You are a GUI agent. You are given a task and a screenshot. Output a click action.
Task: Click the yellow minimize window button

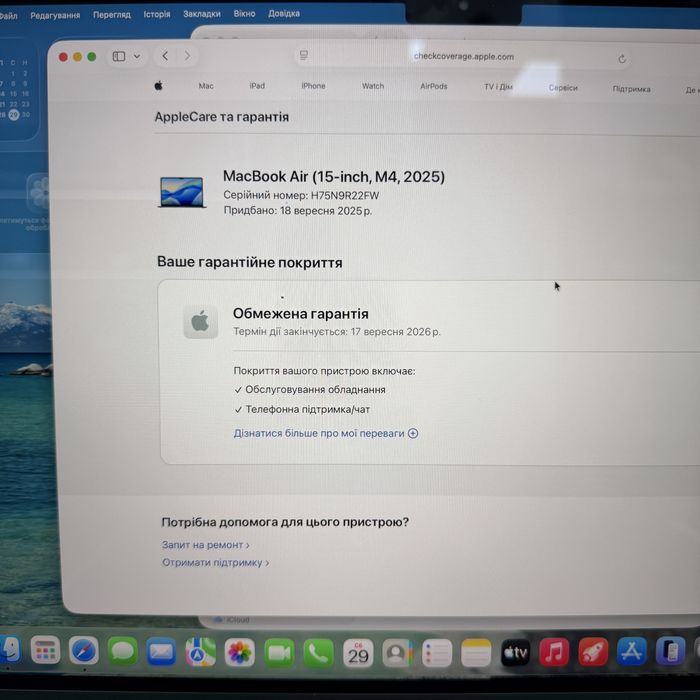click(x=78, y=57)
